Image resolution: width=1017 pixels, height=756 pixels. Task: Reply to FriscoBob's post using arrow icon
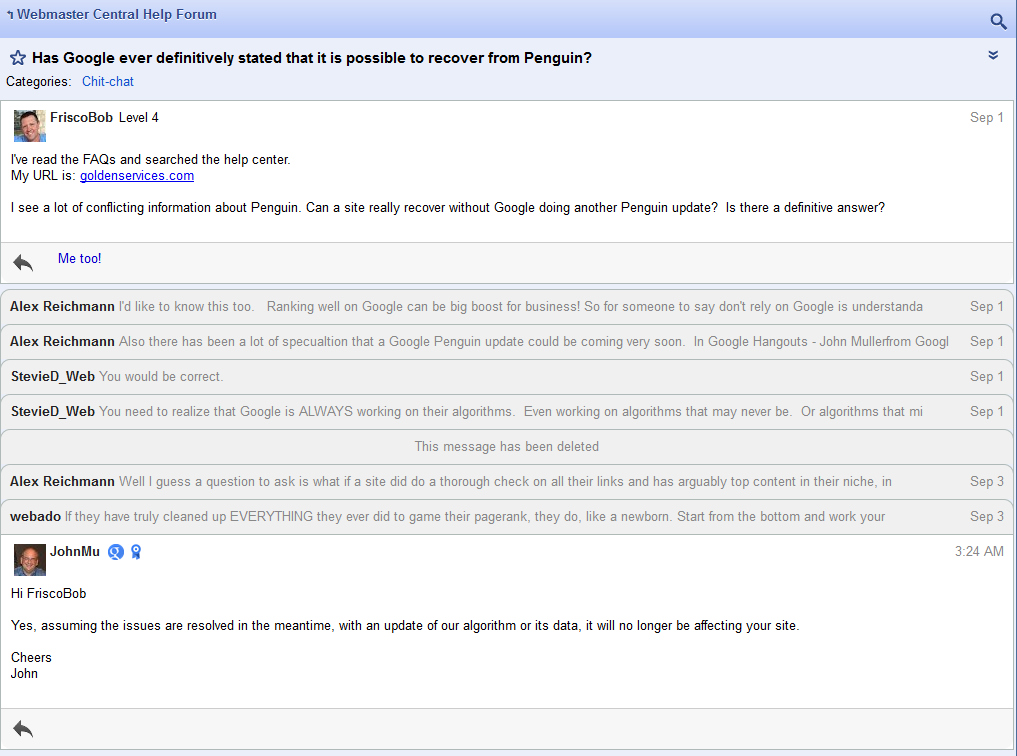coord(23,262)
